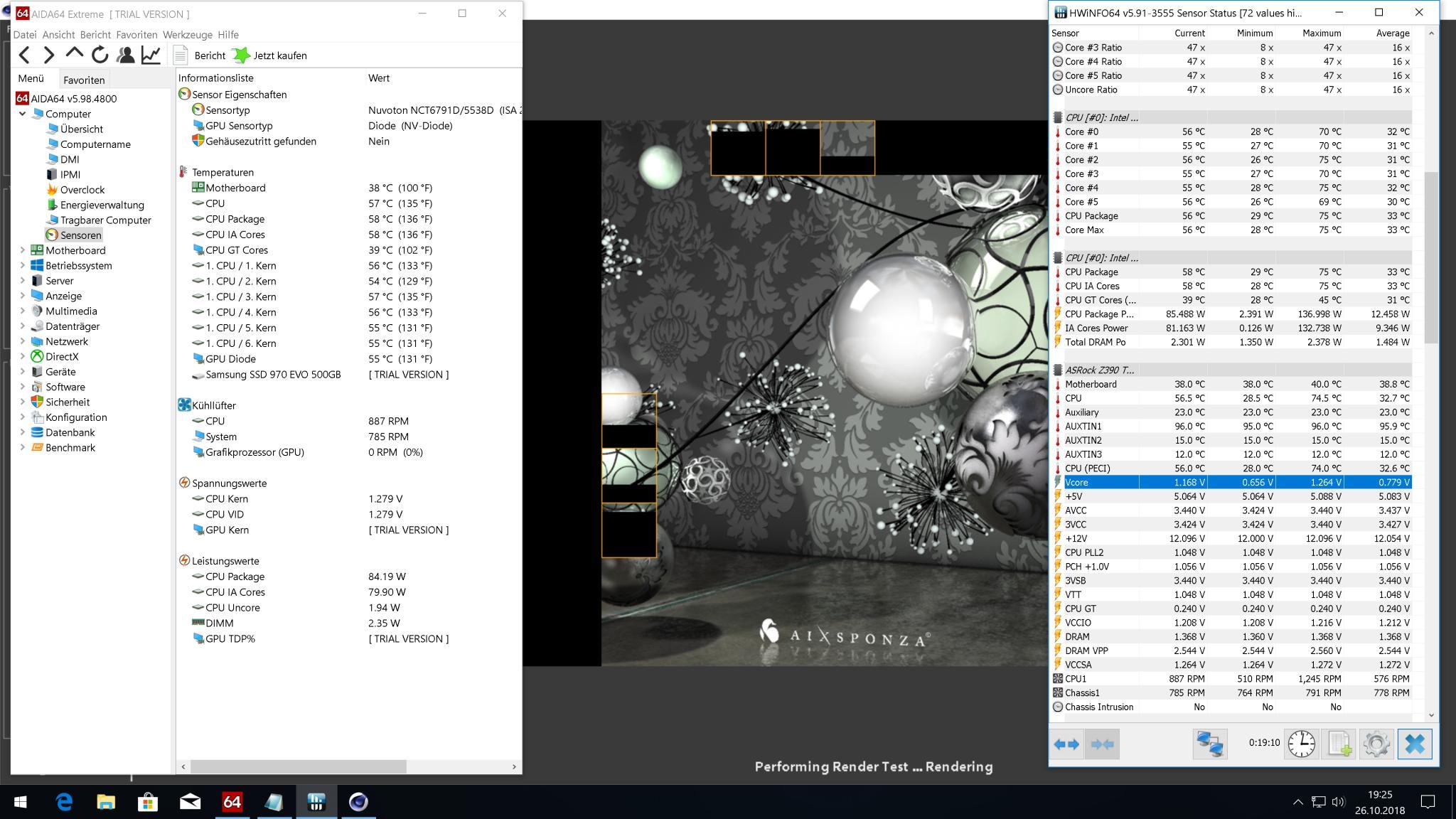
Task: Switch to the Favoriten tab
Action: 84,80
